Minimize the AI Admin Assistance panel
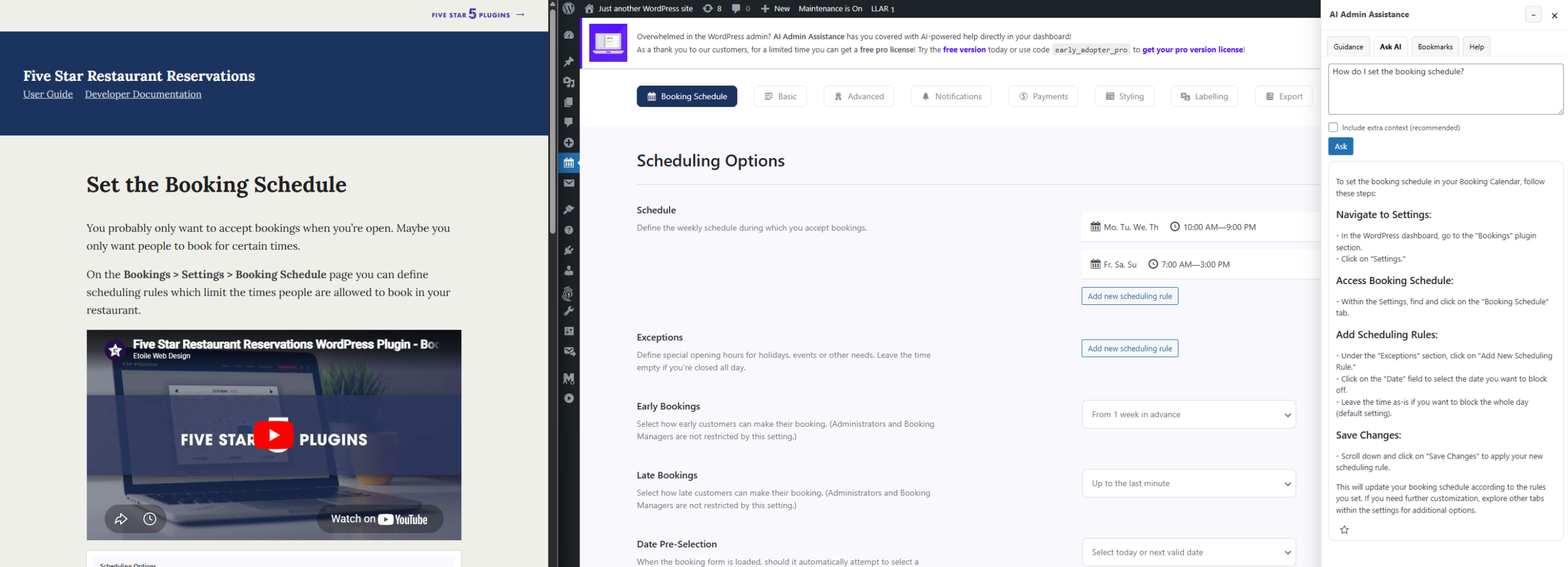The width and height of the screenshot is (1568, 567). 1533,15
